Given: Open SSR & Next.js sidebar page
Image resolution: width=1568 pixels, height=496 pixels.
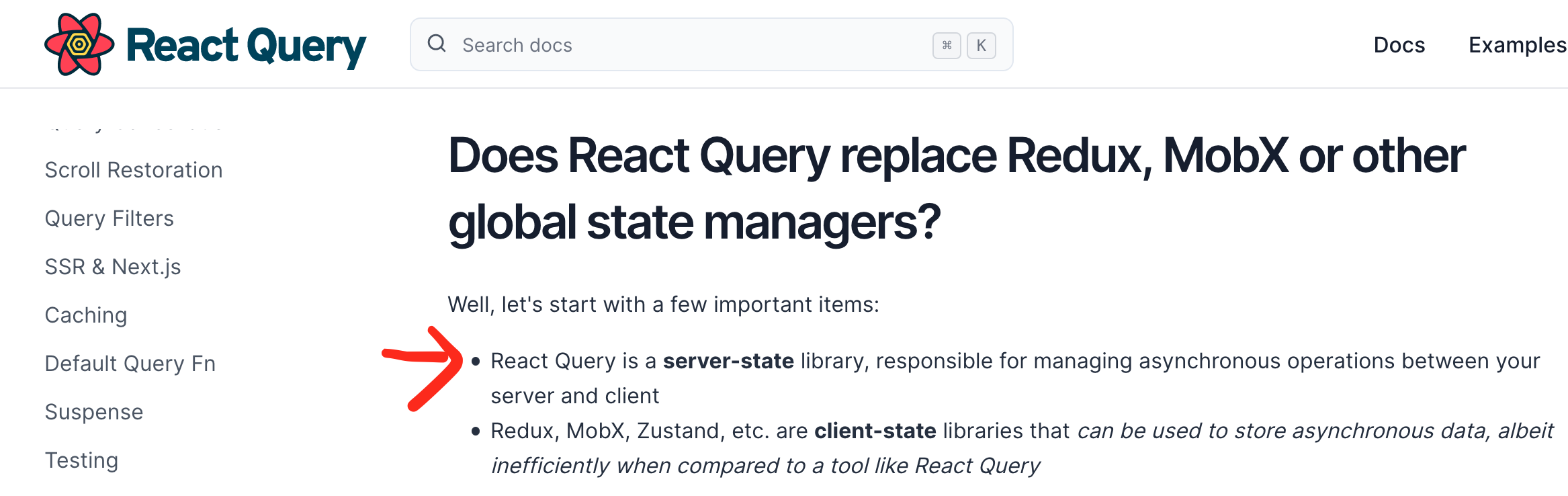Looking at the screenshot, I should [x=113, y=267].
